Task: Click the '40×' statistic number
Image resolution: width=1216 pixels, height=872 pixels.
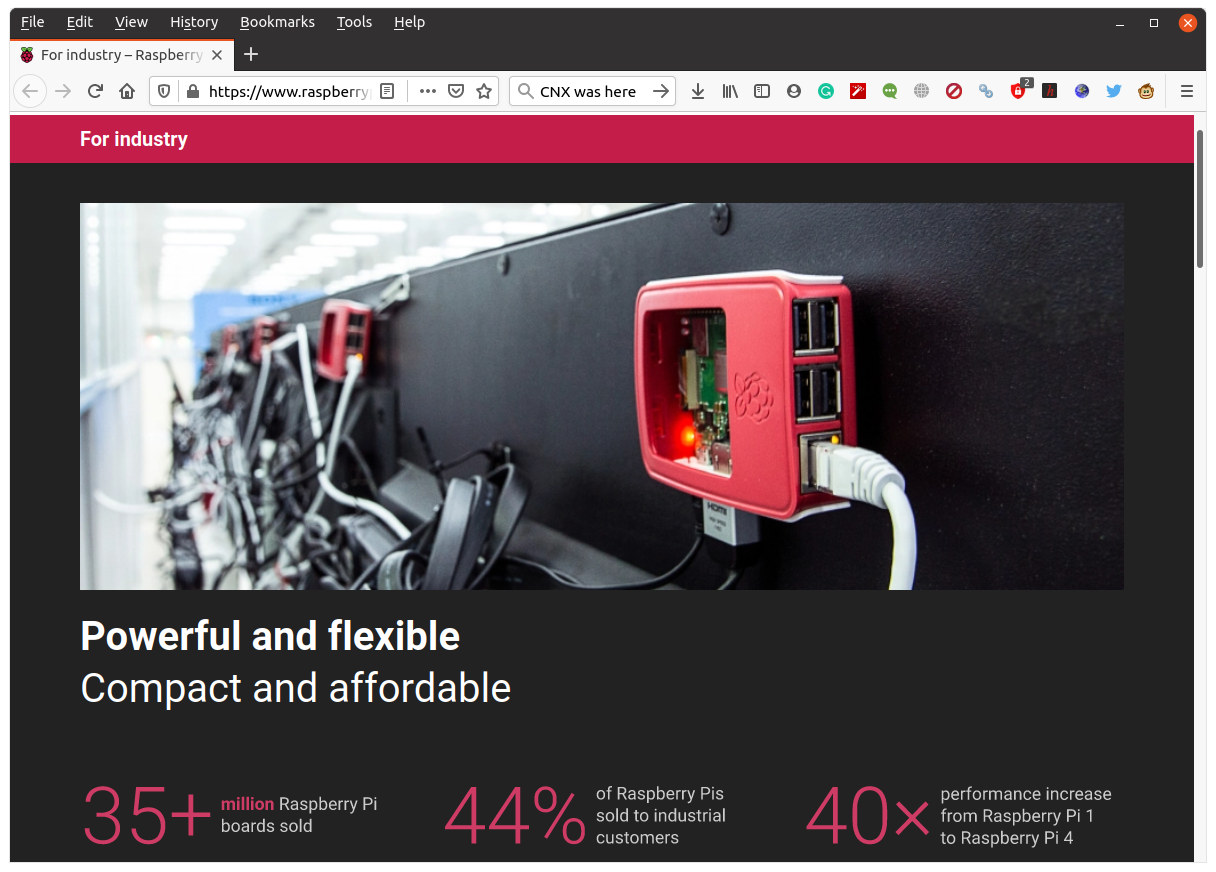Action: 868,816
